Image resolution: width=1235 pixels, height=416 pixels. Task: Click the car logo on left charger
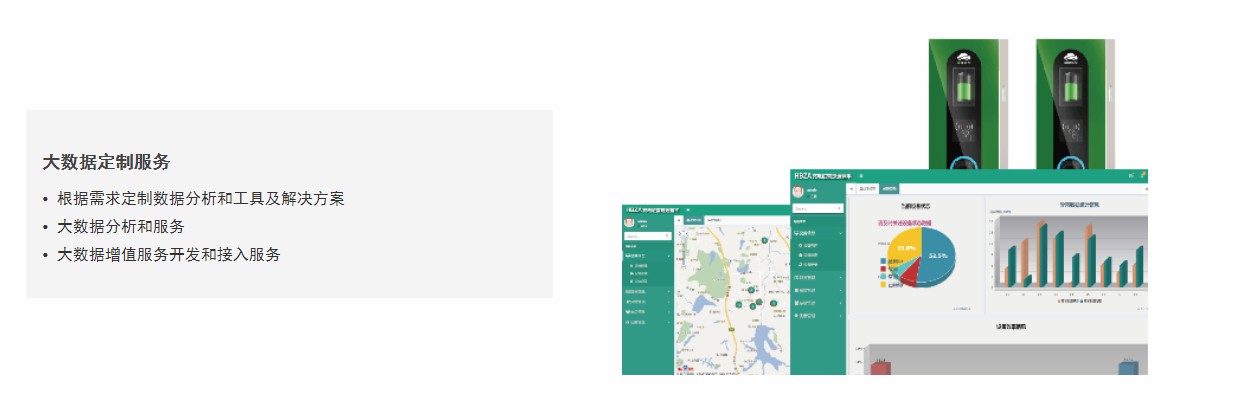tap(964, 56)
